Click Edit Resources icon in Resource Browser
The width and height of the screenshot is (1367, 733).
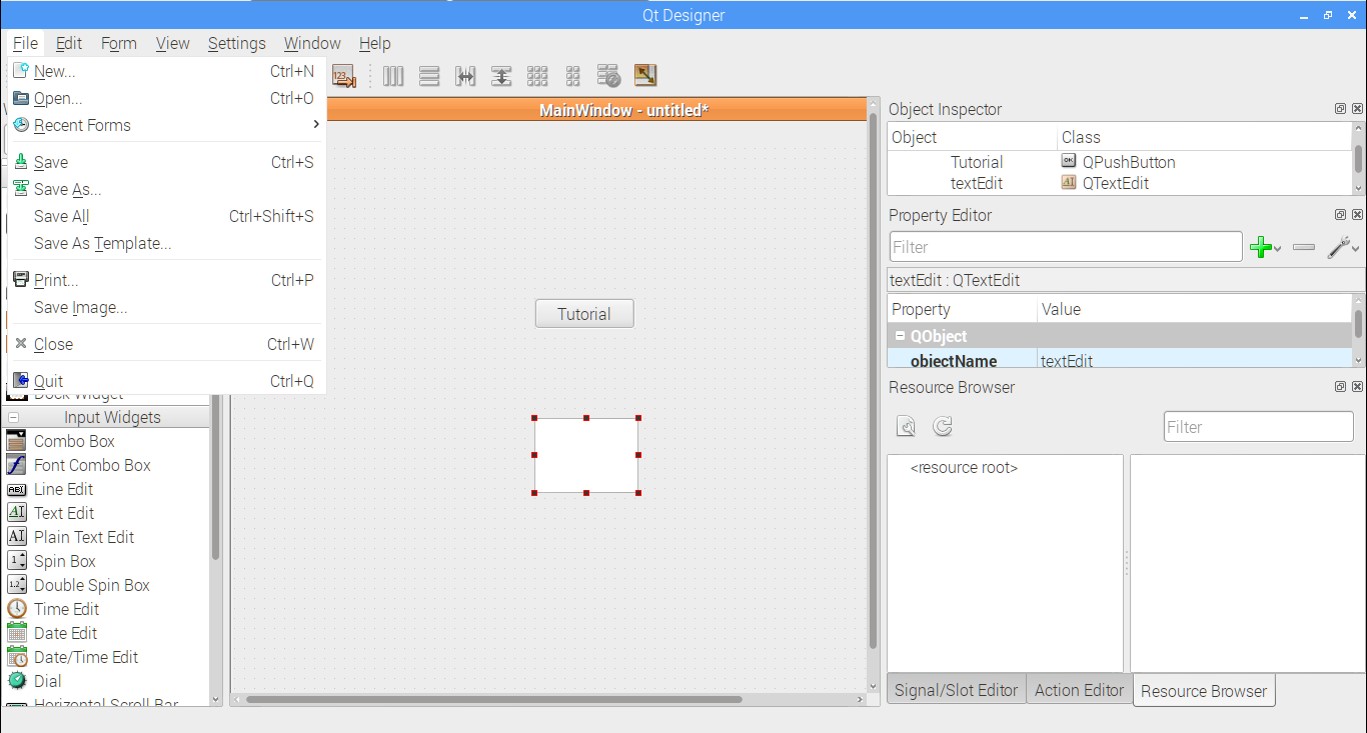pos(906,427)
